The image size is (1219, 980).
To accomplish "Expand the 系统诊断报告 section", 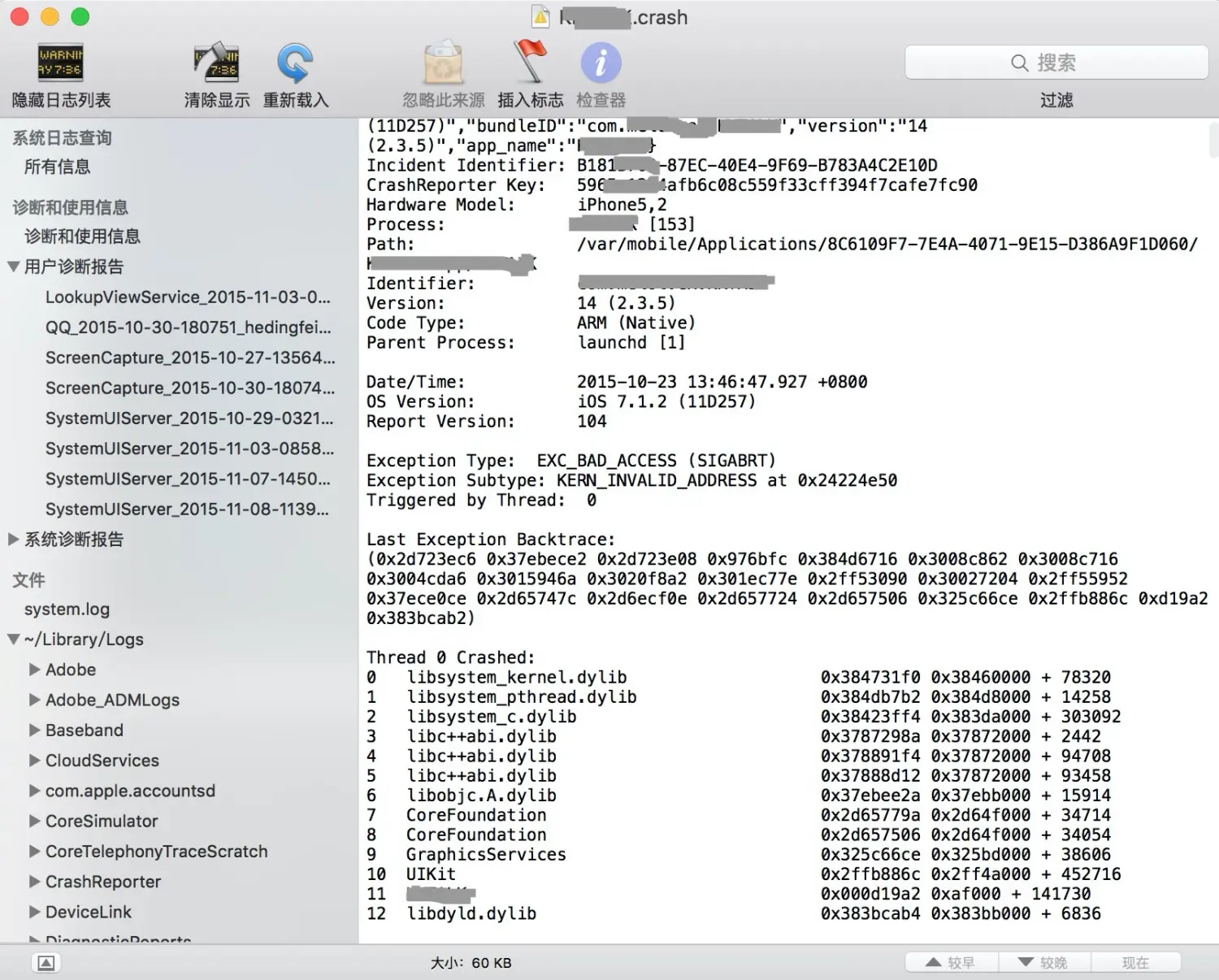I will click(14, 539).
